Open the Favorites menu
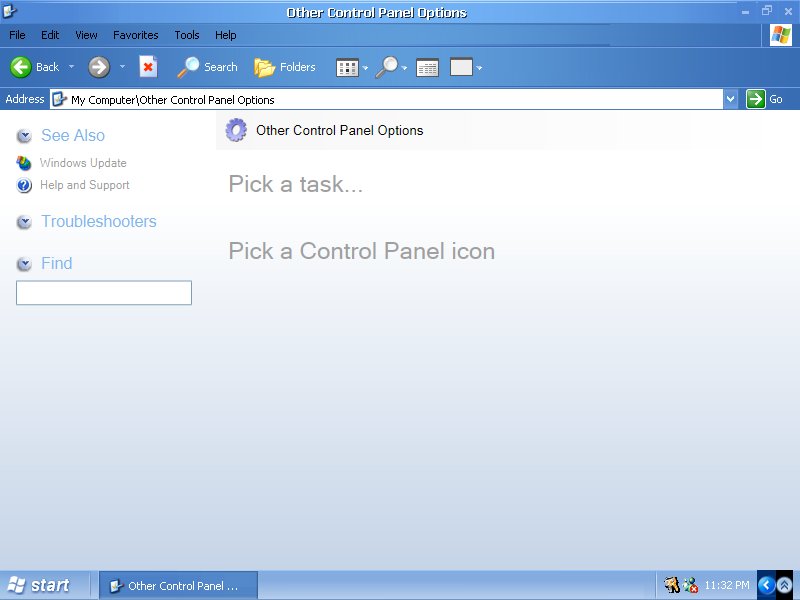 [135, 35]
